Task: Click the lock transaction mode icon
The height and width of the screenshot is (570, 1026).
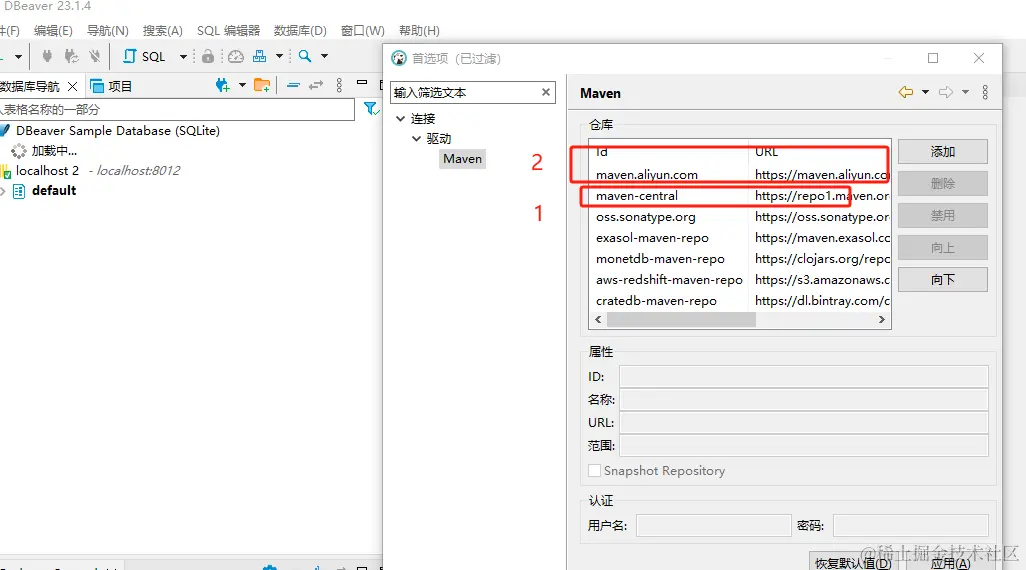Action: (208, 56)
